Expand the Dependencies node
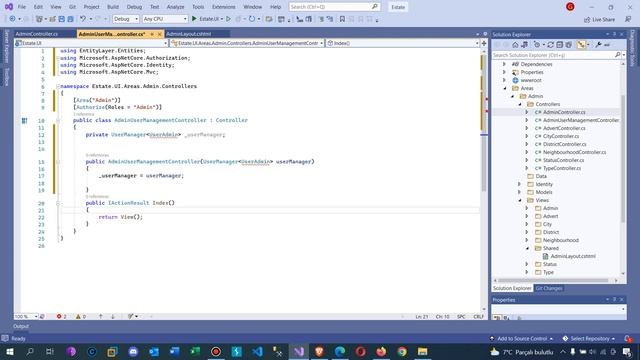The height and width of the screenshot is (360, 640). click(504, 64)
